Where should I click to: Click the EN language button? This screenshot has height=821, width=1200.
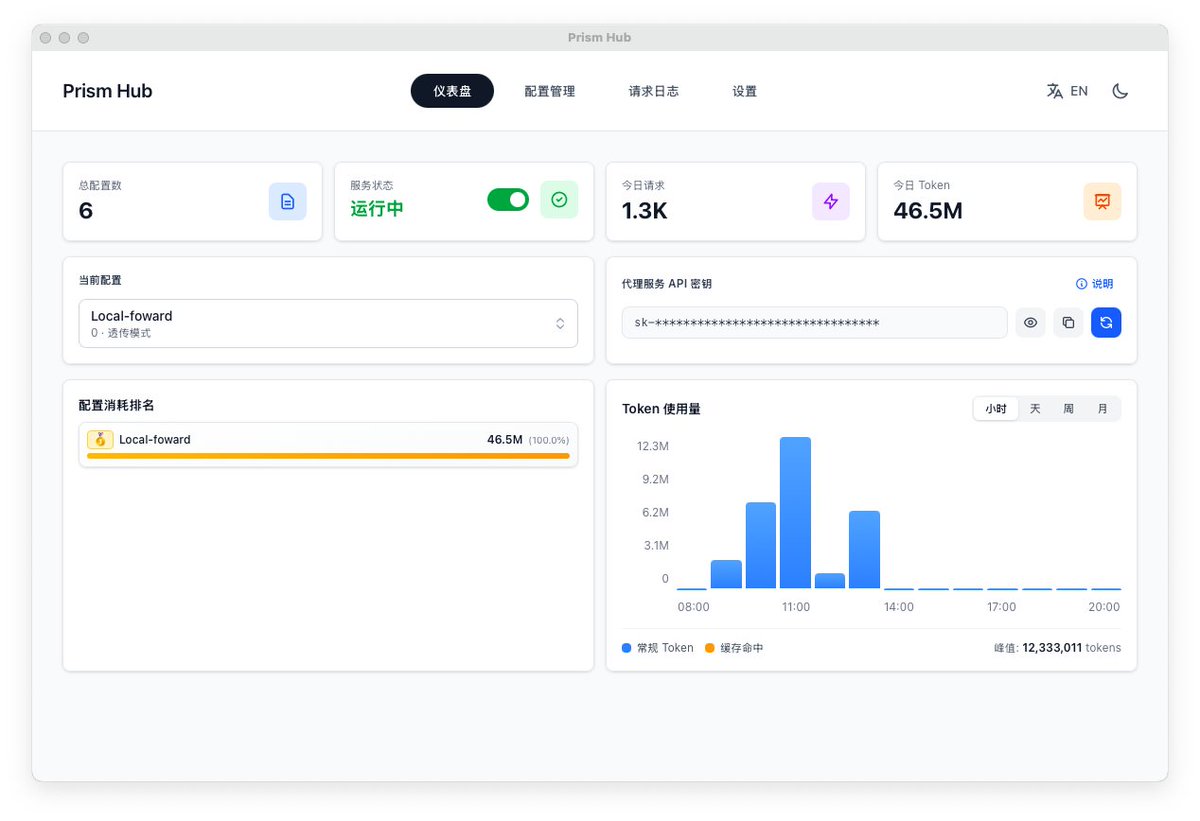click(1079, 91)
